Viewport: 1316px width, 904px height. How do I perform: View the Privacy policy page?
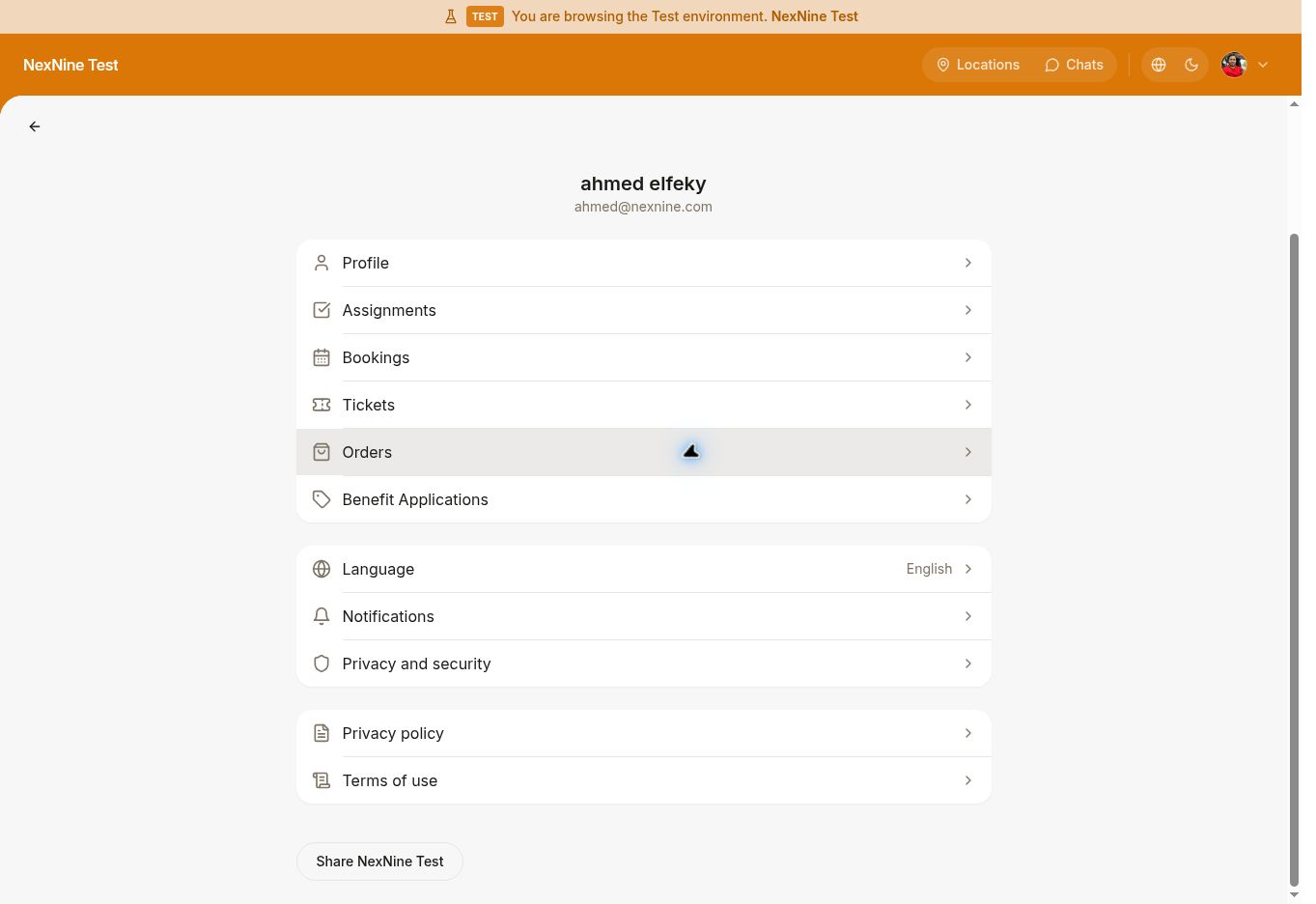point(644,733)
